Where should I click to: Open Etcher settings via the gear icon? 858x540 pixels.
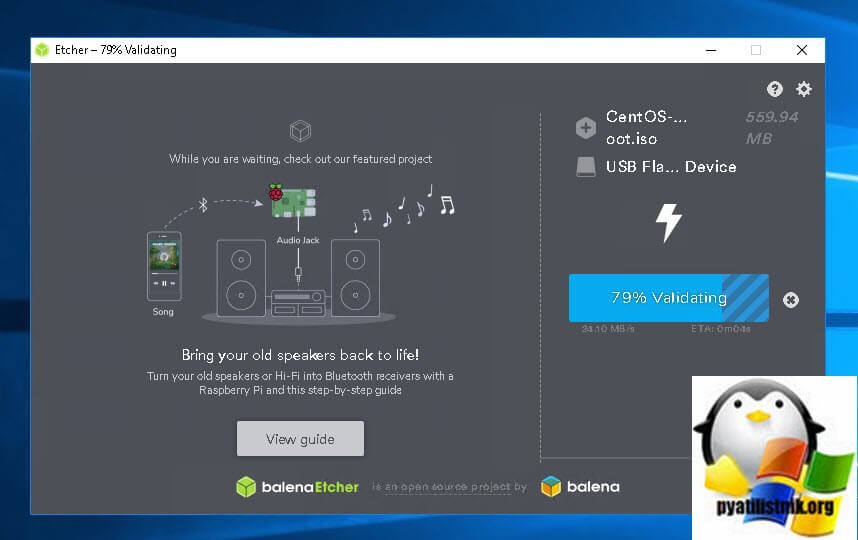point(804,89)
